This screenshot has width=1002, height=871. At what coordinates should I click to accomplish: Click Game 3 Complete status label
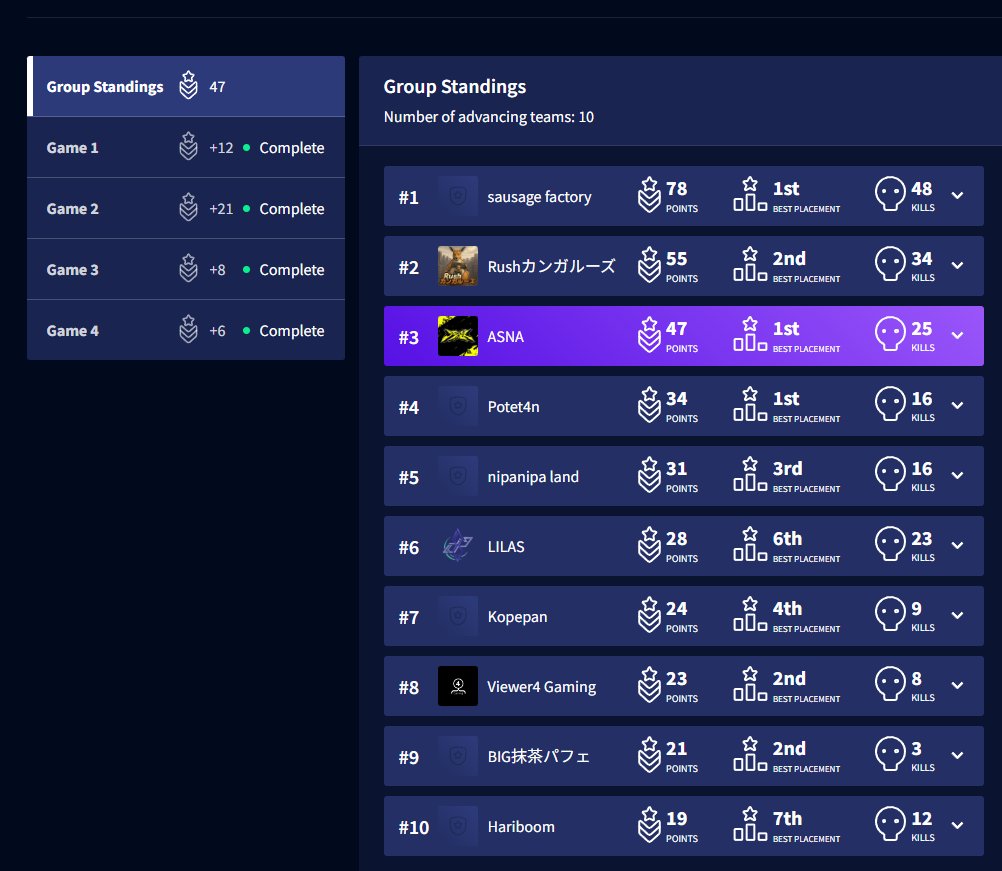291,270
